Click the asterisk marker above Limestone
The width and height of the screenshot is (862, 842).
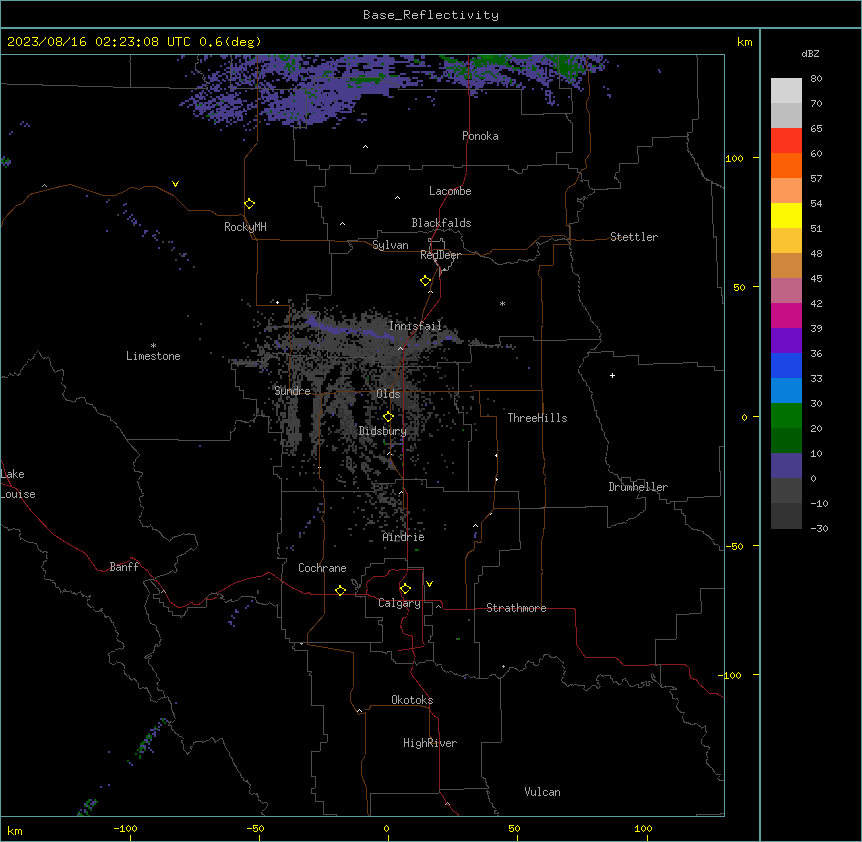153,346
